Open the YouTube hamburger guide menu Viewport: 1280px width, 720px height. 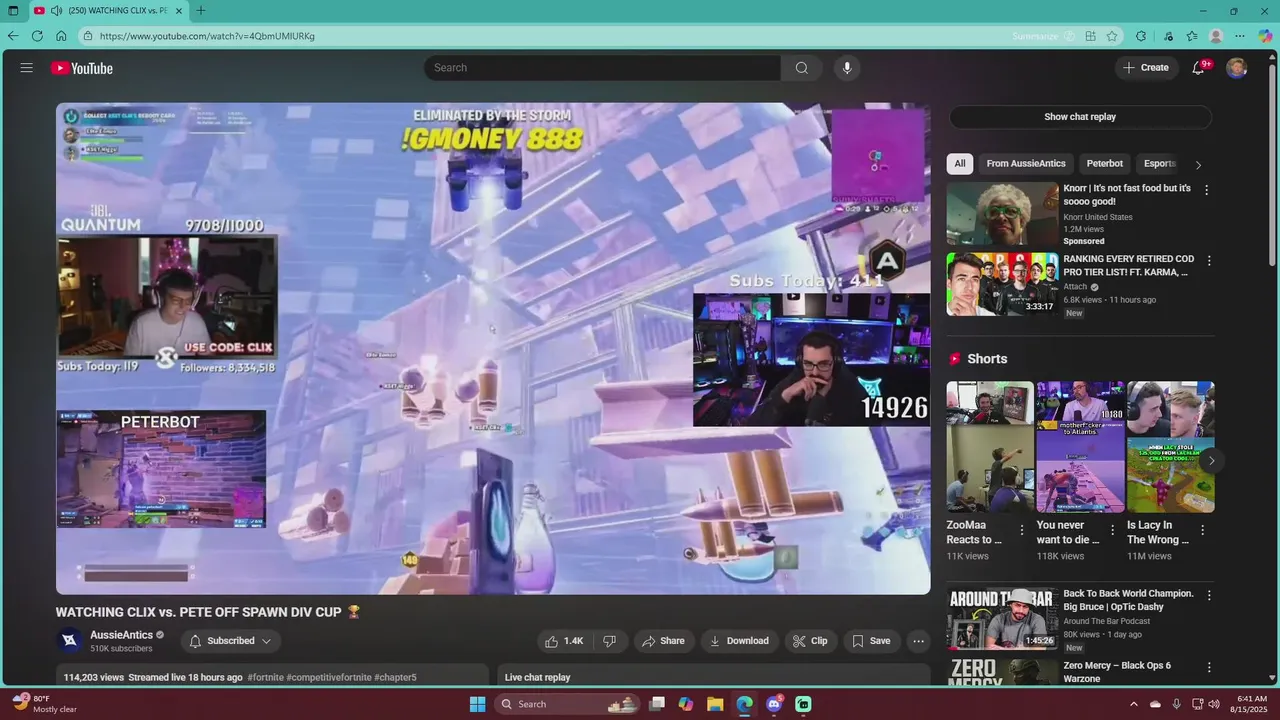coord(27,68)
